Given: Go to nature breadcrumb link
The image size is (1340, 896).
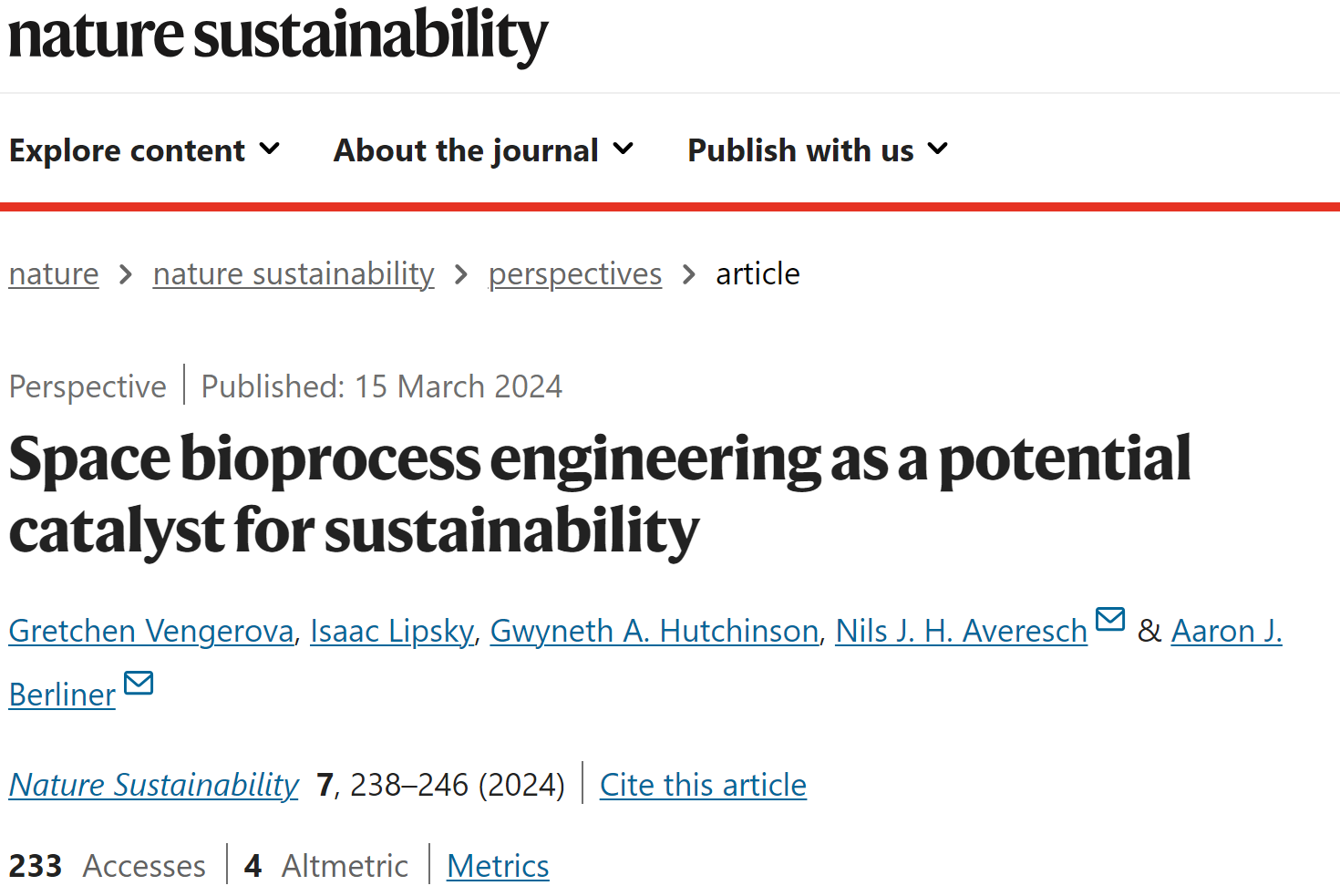Looking at the screenshot, I should coord(54,273).
